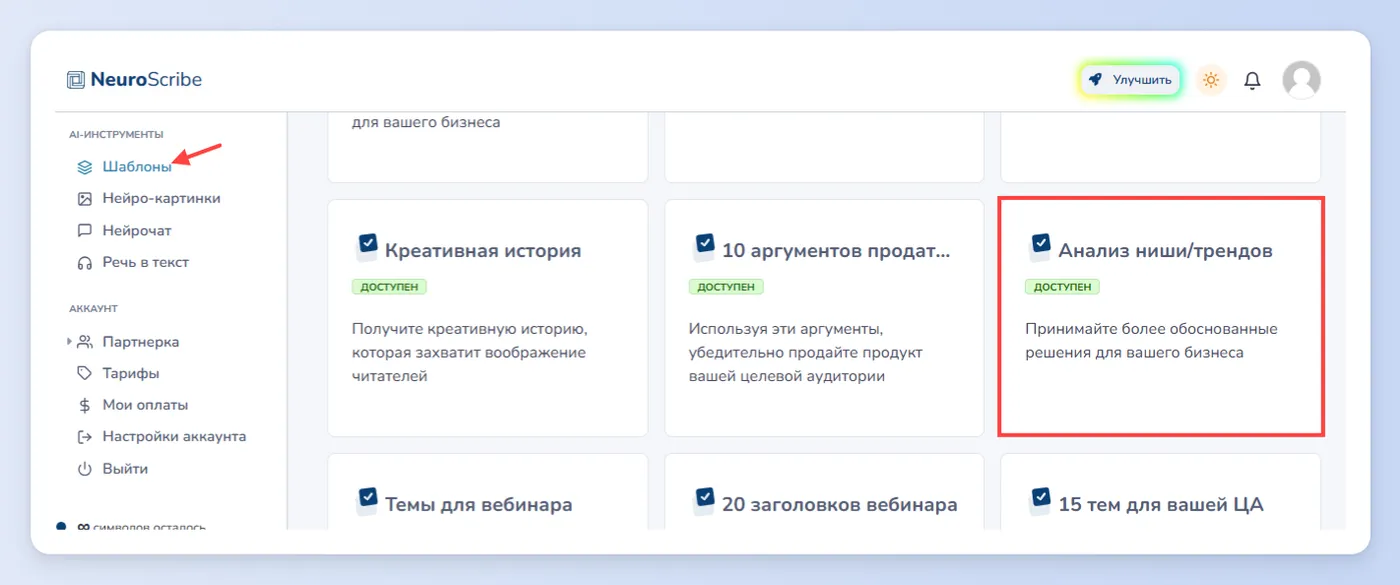Viewport: 1400px width, 585px height.
Task: Open Настройки аккаунта
Action: coord(174,437)
